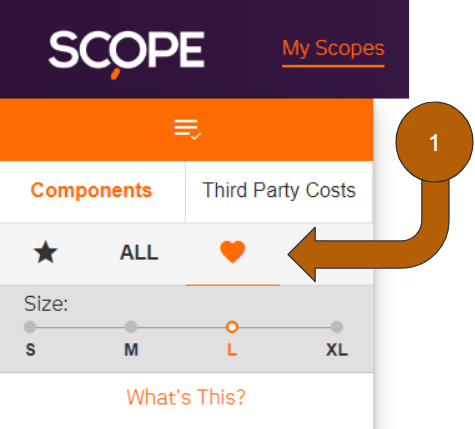
Task: Click the brown callout arrow head
Action: pyautogui.click(x=302, y=255)
